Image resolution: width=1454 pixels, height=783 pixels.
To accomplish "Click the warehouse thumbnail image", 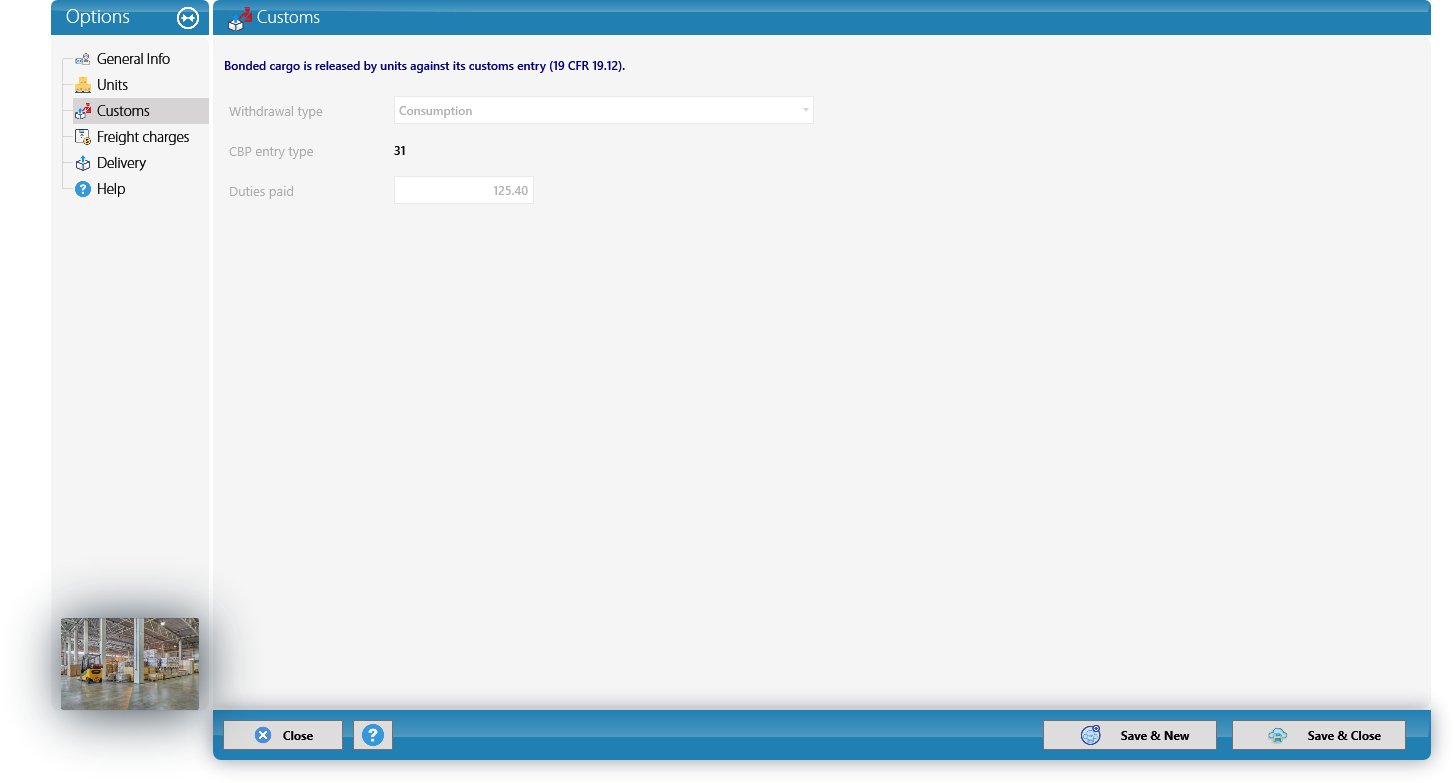I will [x=130, y=664].
